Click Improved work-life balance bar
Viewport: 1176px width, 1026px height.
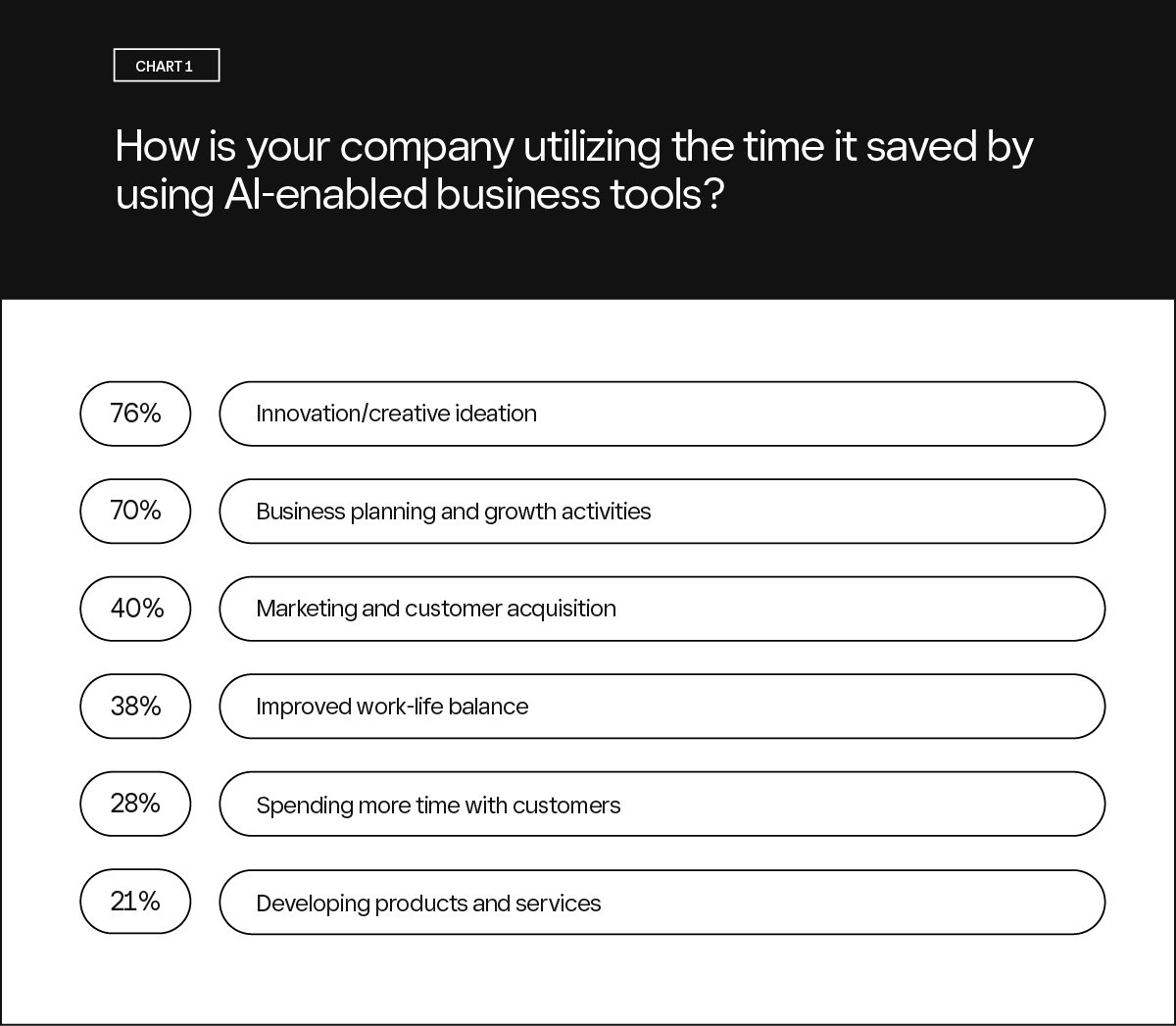(661, 706)
